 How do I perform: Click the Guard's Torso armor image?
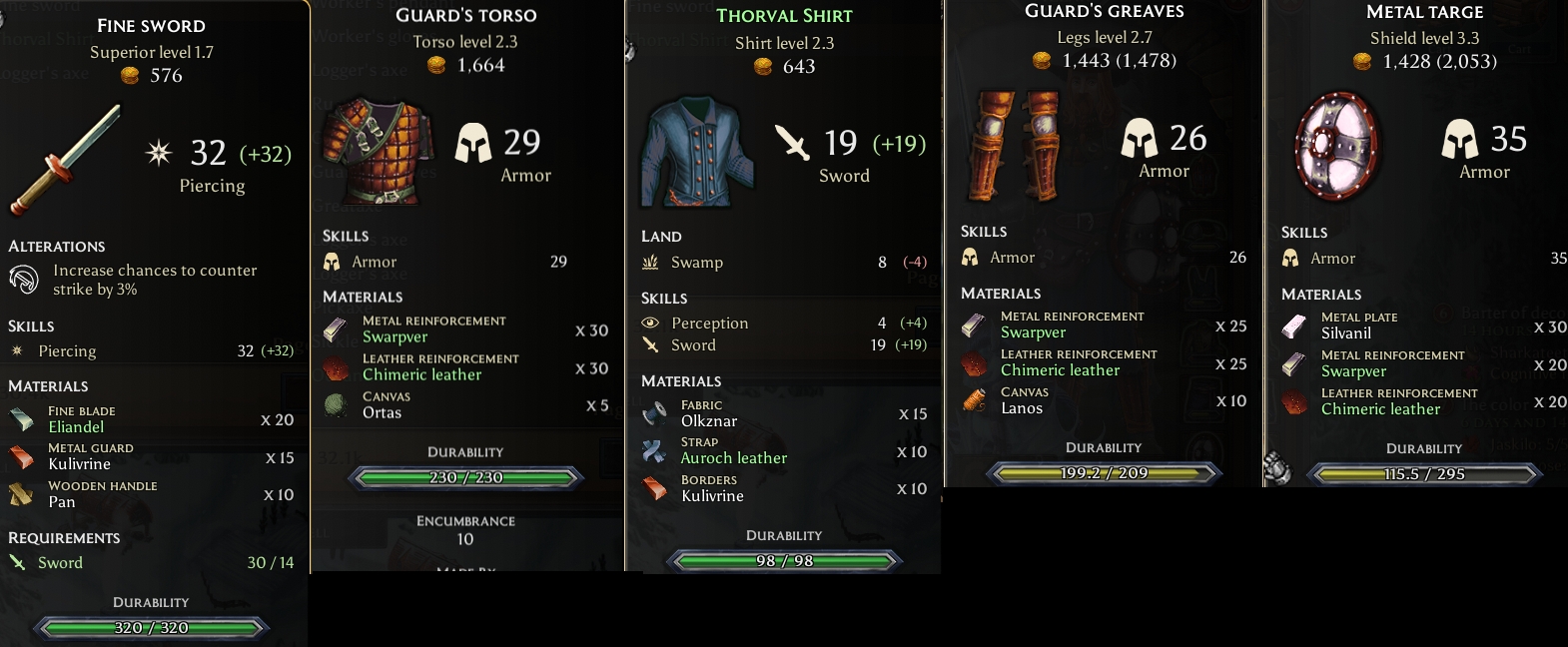pyautogui.click(x=377, y=151)
